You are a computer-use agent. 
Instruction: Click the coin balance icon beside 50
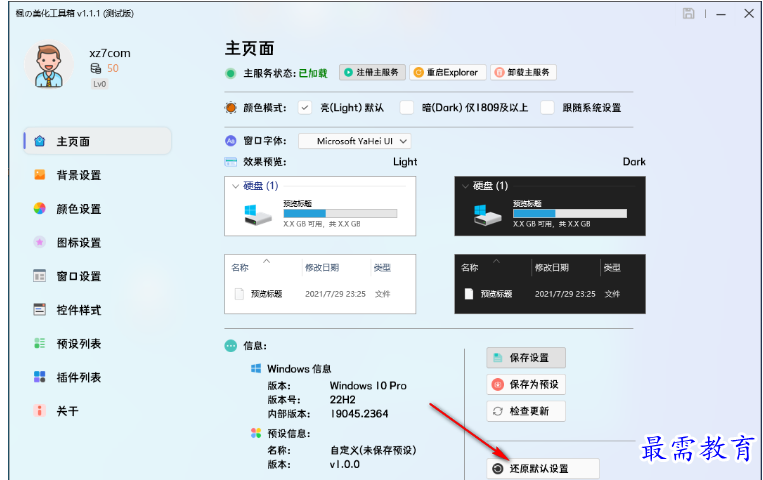point(96,68)
